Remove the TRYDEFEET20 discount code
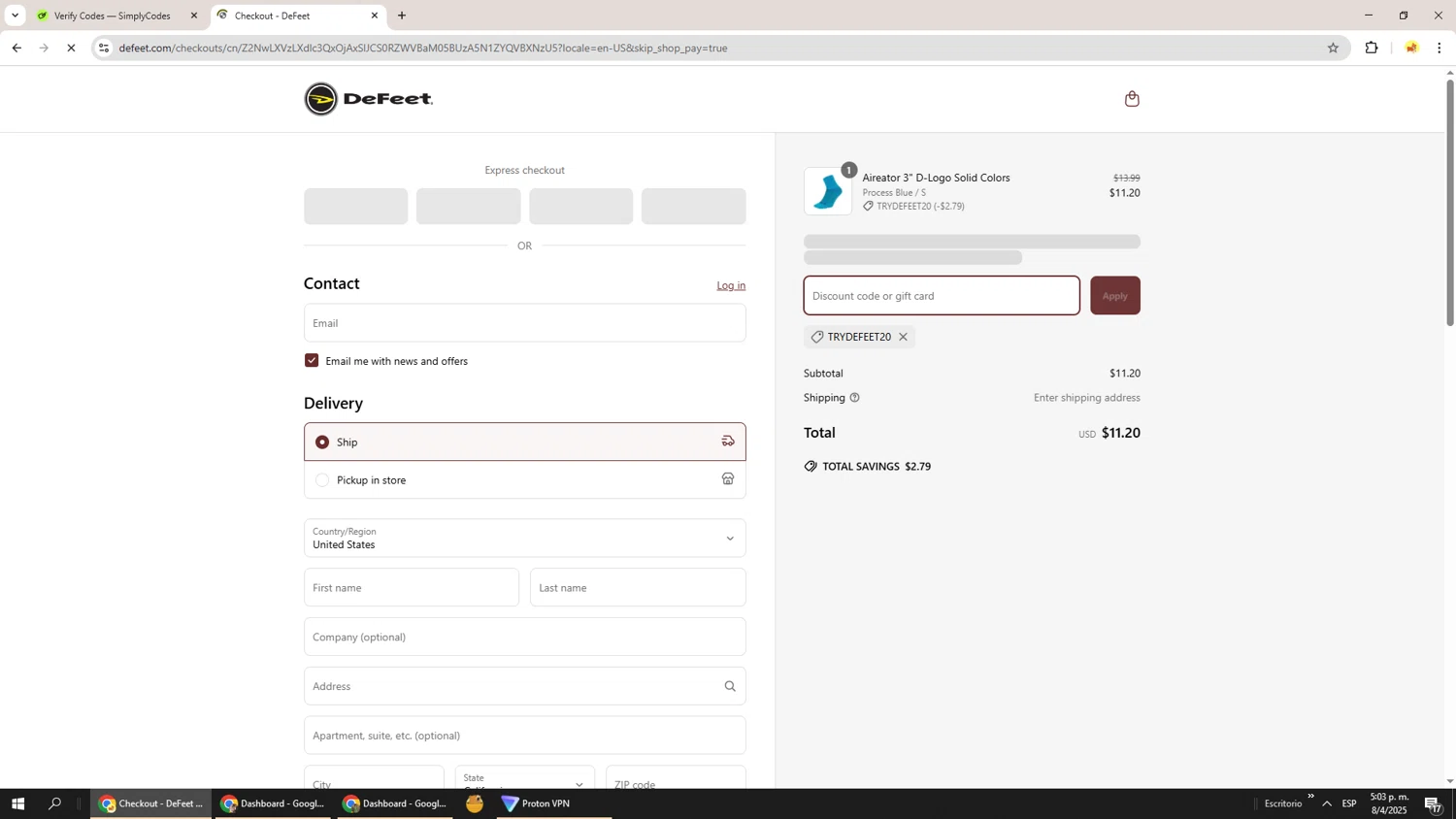Screen dimensions: 1456x819 click(x=903, y=337)
